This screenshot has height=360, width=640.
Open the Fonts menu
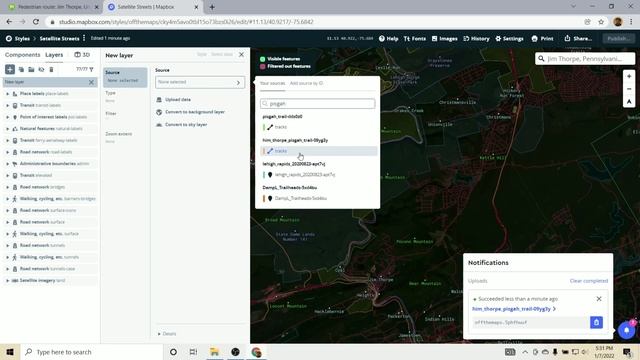pyautogui.click(x=415, y=38)
